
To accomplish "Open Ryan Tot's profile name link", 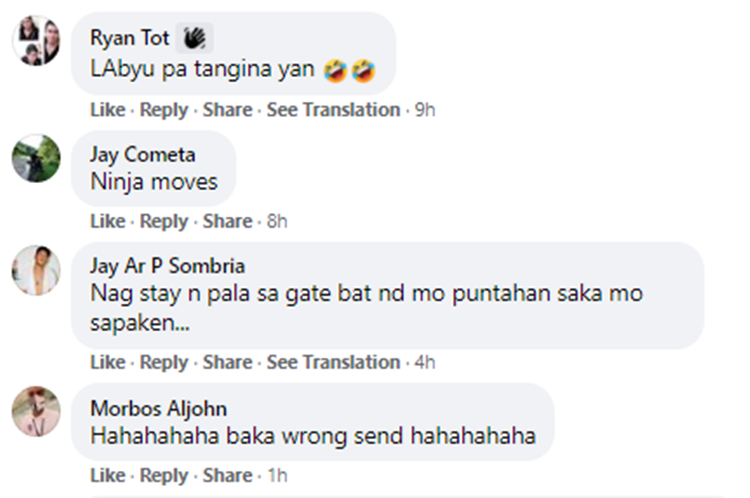I will [129, 38].
